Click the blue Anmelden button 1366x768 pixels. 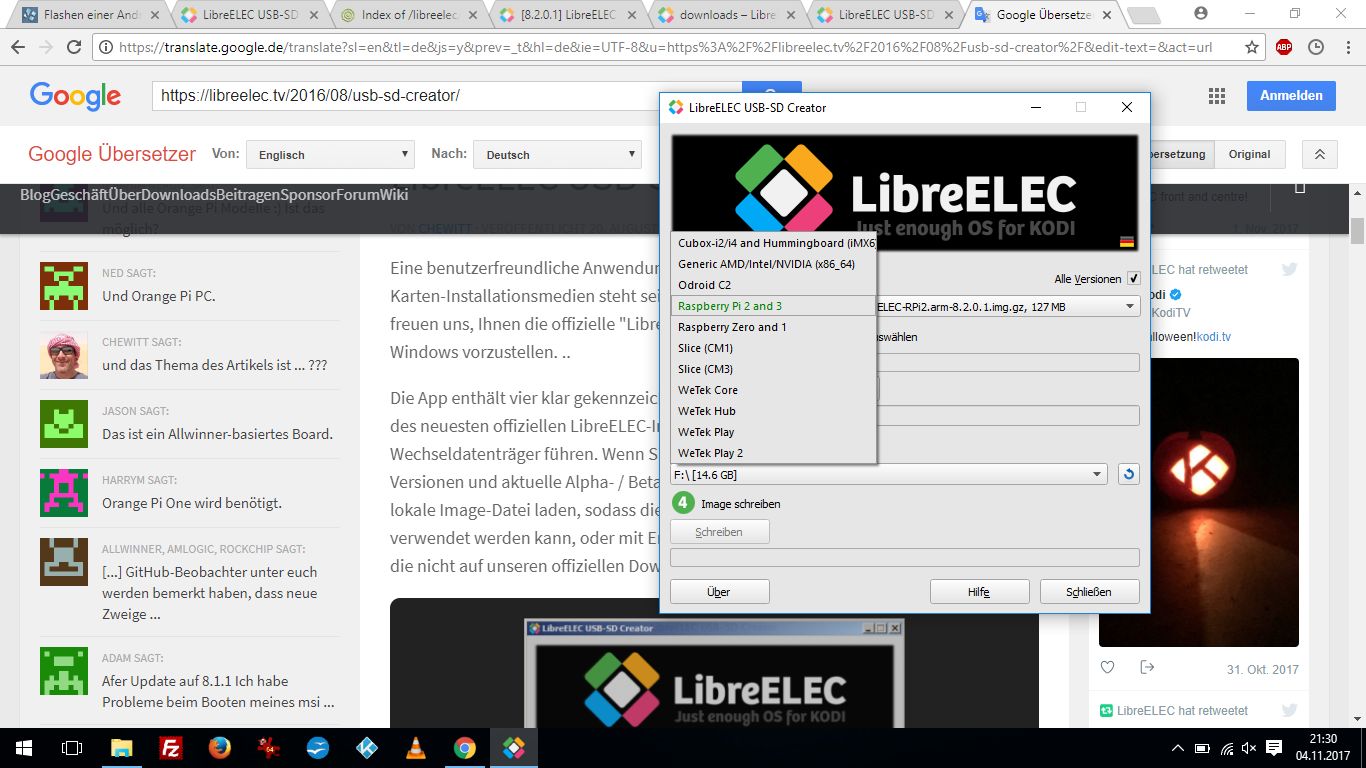tap(1291, 96)
